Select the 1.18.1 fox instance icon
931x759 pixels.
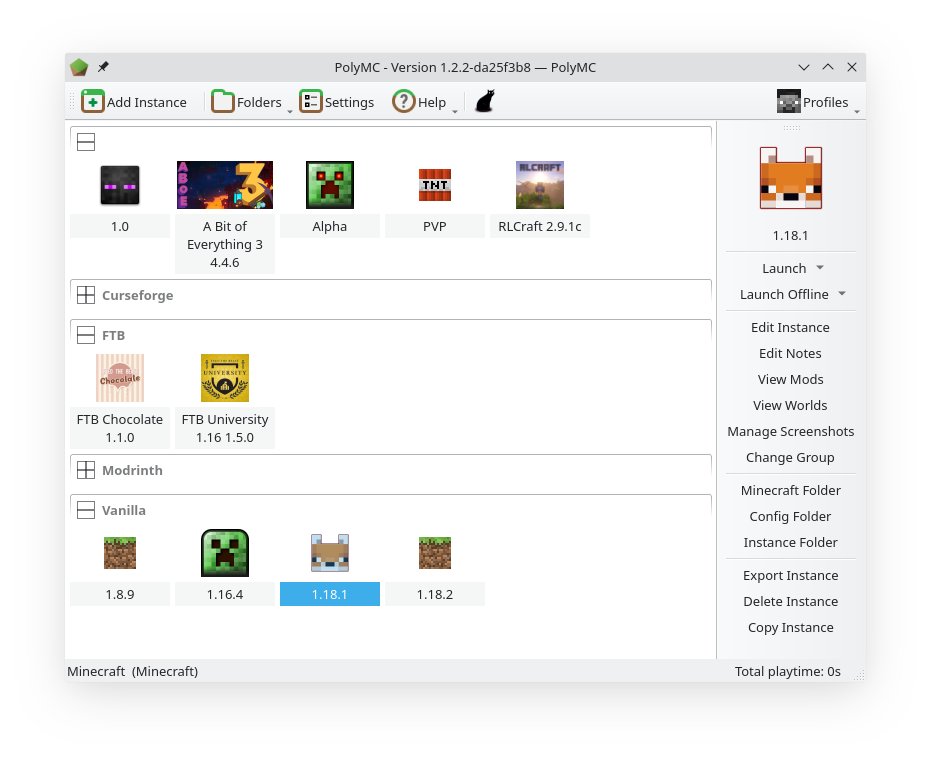[x=330, y=553]
